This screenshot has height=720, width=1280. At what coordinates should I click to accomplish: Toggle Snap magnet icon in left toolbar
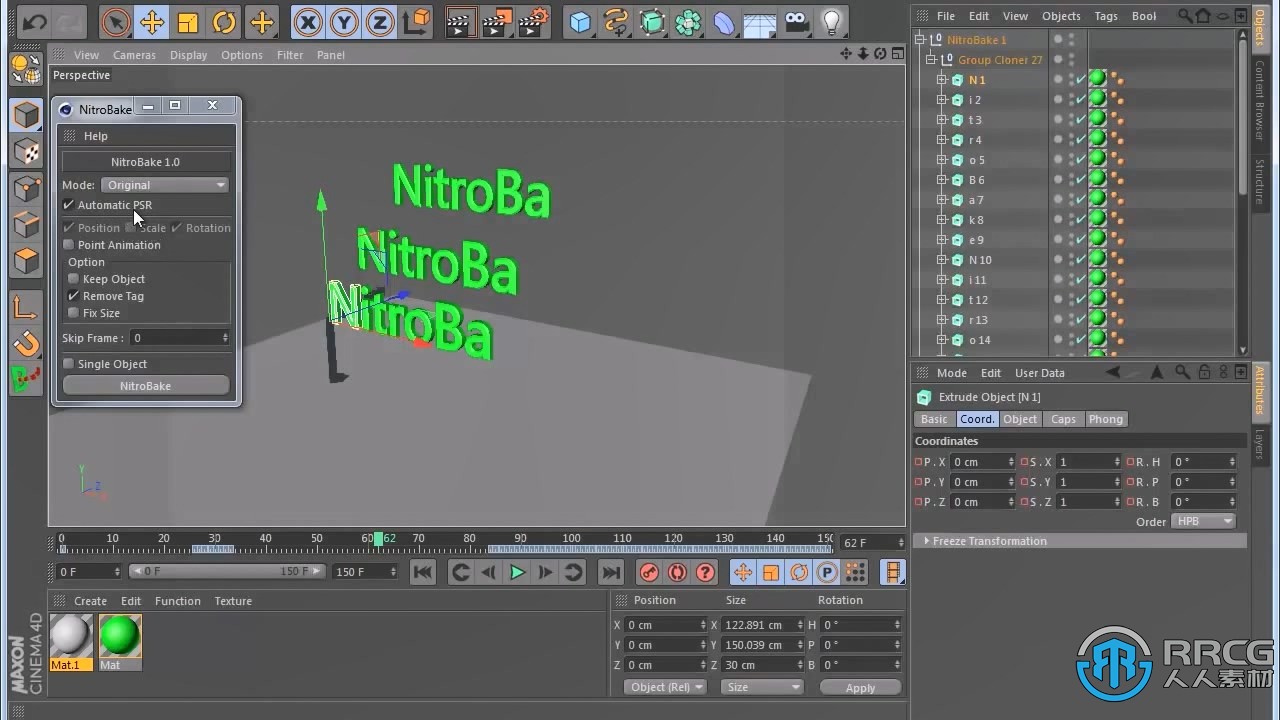(26, 344)
